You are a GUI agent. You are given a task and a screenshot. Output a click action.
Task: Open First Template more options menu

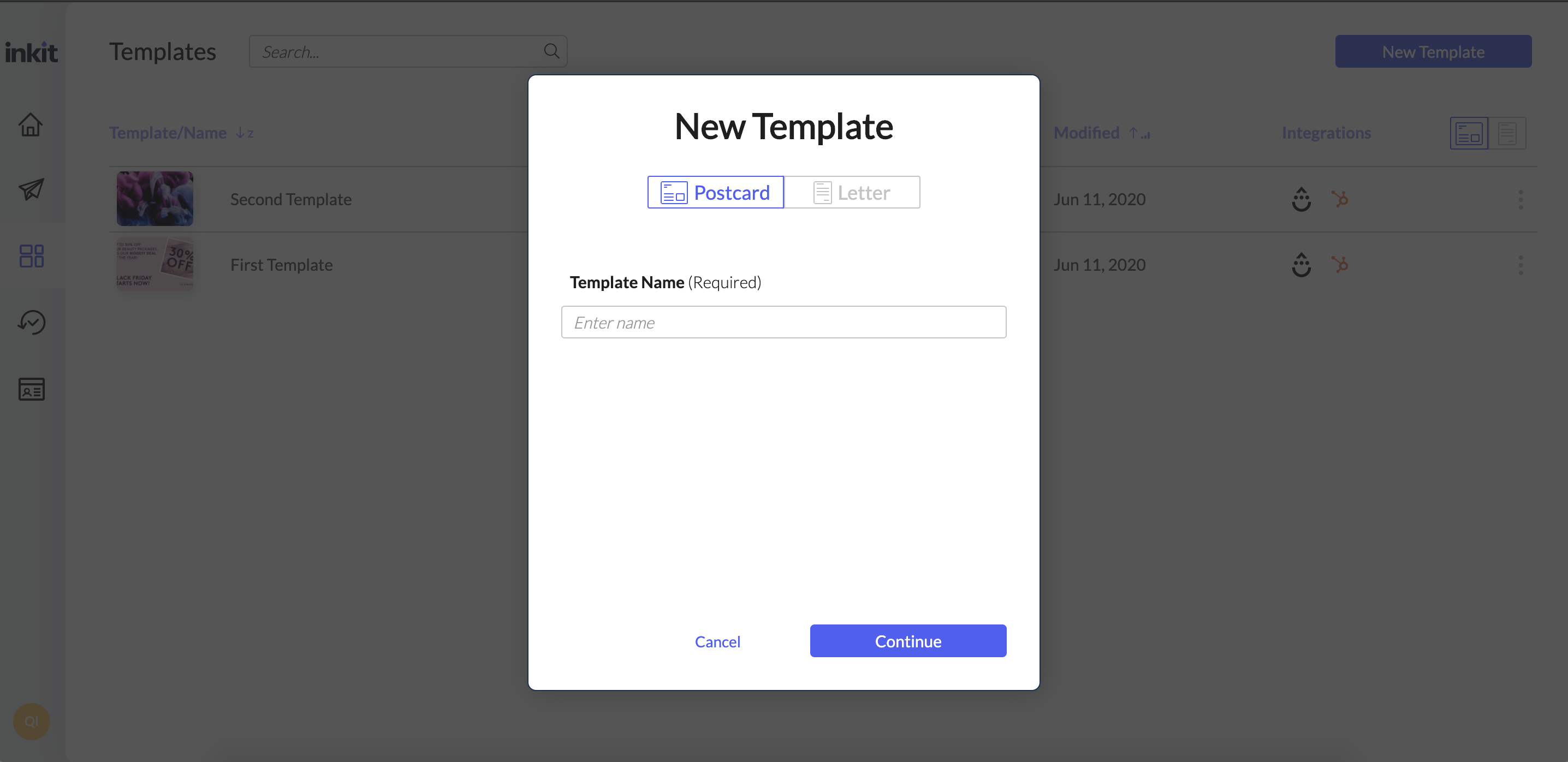click(1521, 265)
